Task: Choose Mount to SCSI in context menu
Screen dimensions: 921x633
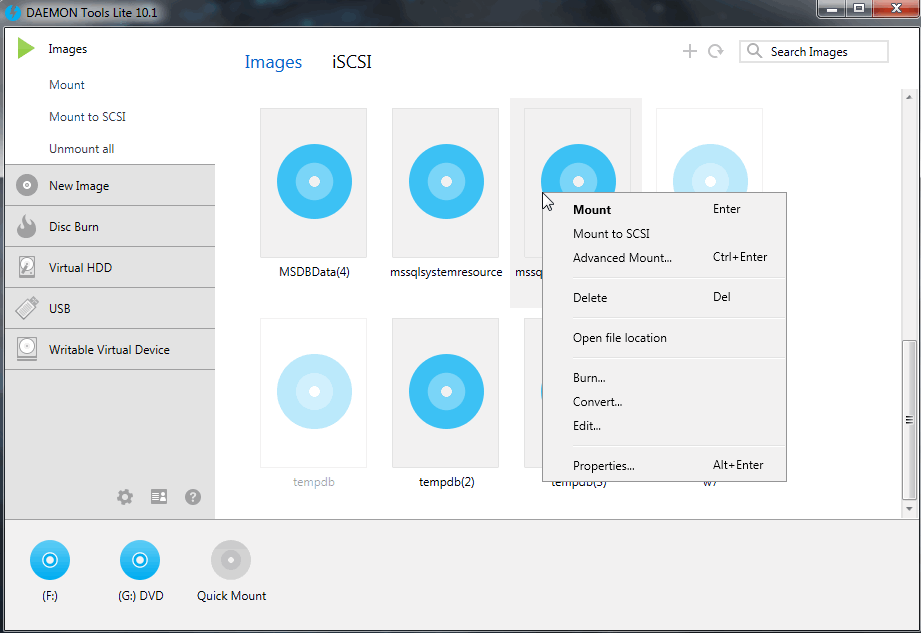Action: pos(664,234)
